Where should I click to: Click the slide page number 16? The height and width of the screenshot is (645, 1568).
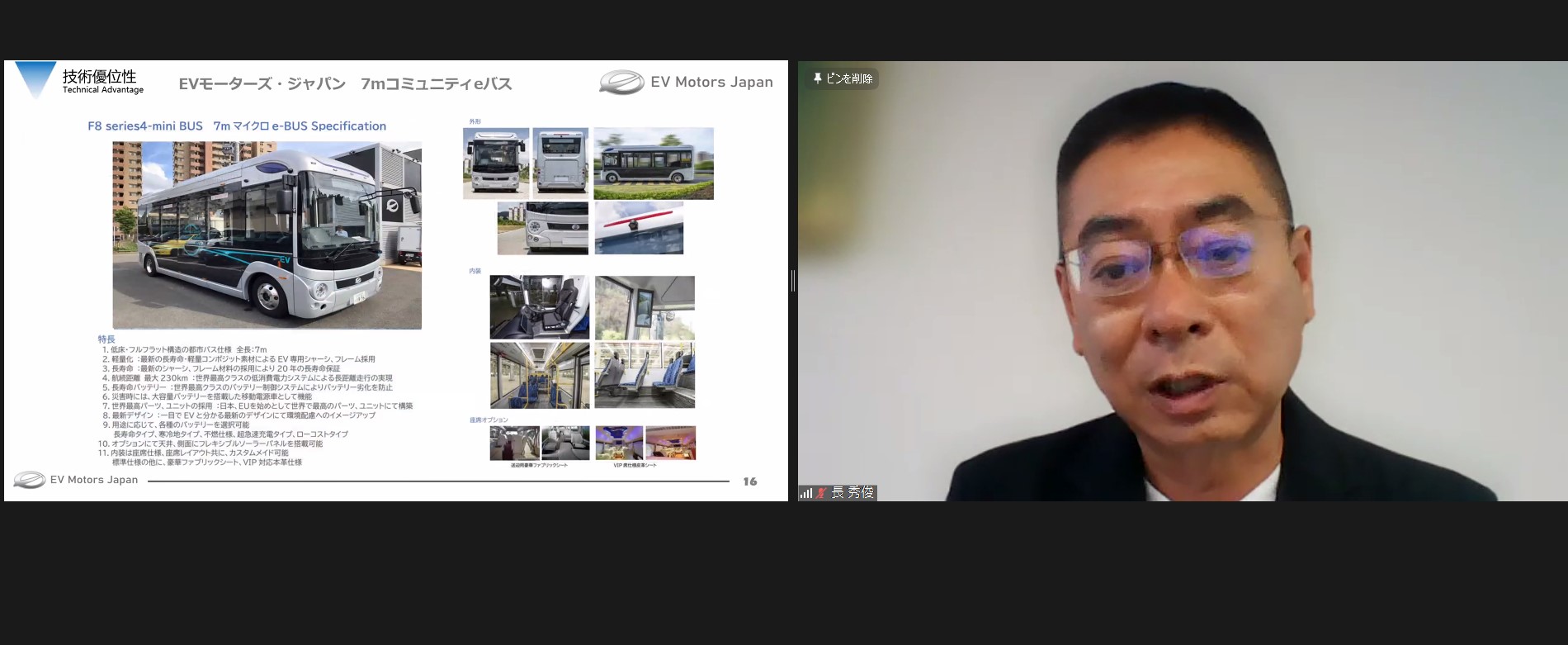pos(750,481)
